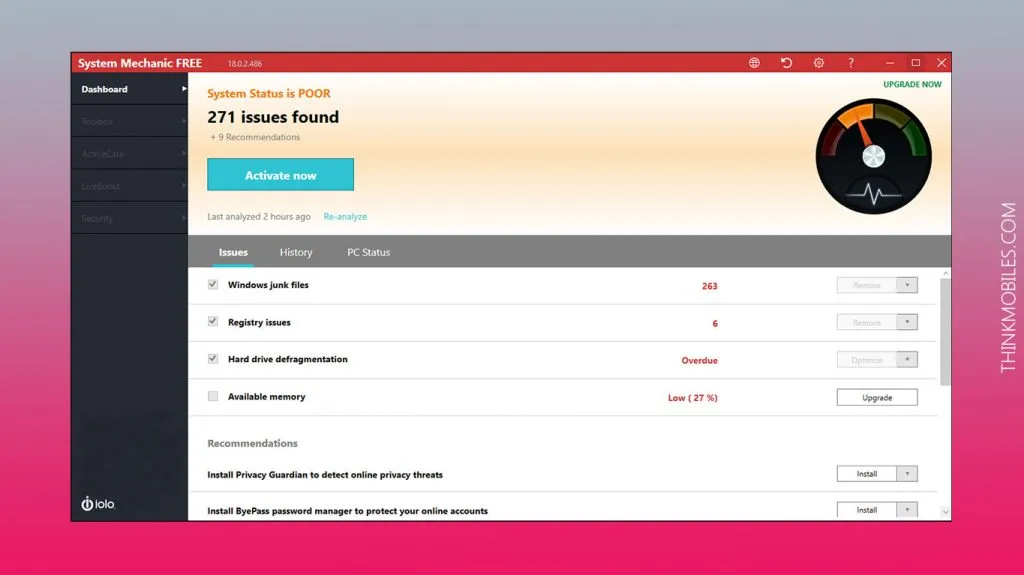The height and width of the screenshot is (575, 1024).
Task: Click the globe language icon in title bar
Action: click(754, 63)
